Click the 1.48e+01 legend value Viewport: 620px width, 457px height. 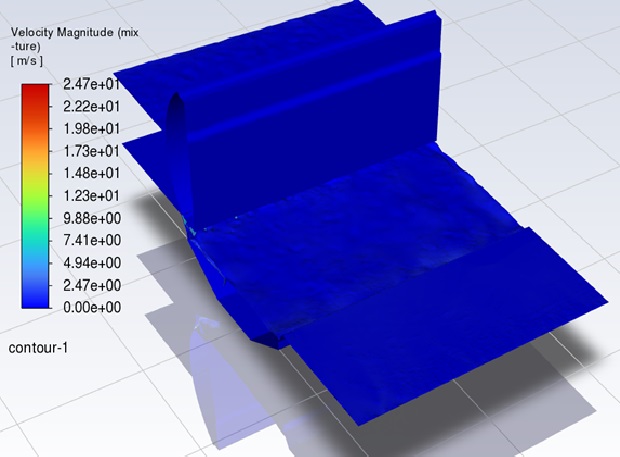point(92,173)
